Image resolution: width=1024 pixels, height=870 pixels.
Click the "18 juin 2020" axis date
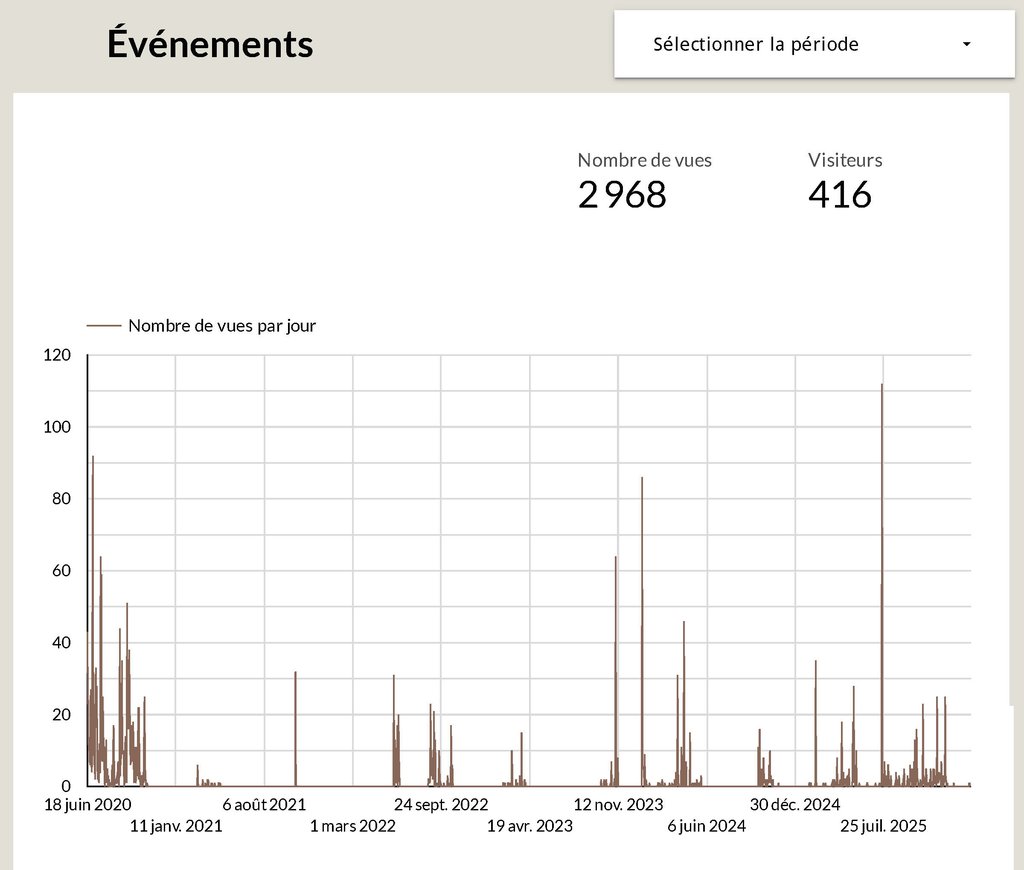88,805
